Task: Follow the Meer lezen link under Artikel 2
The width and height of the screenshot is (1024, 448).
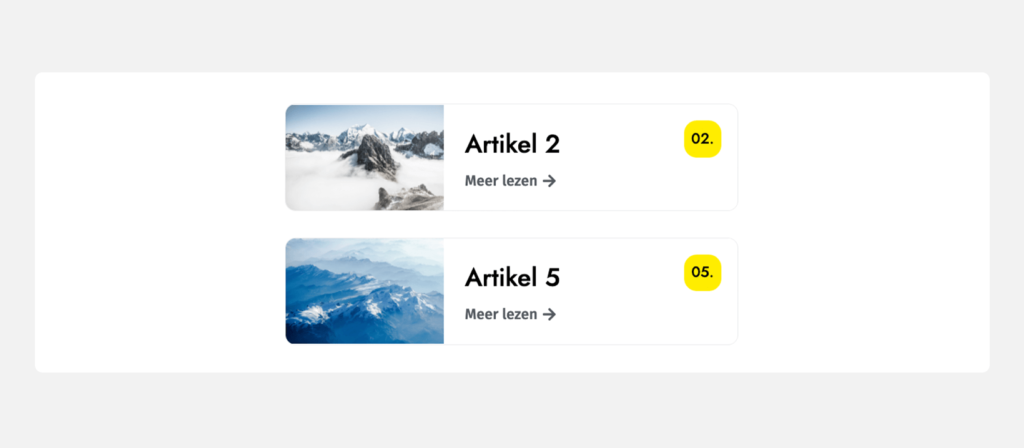Action: coord(501,181)
